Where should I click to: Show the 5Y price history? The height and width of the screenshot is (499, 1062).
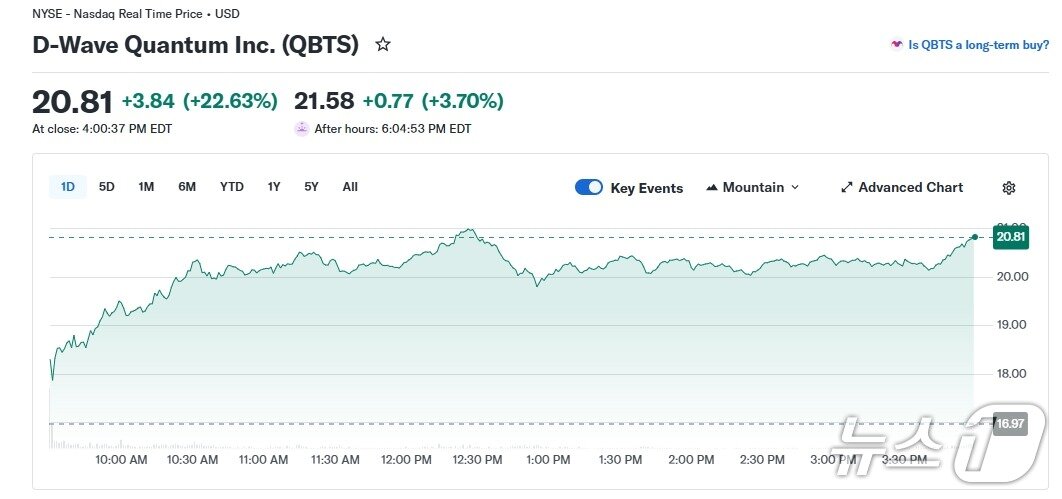[312, 187]
